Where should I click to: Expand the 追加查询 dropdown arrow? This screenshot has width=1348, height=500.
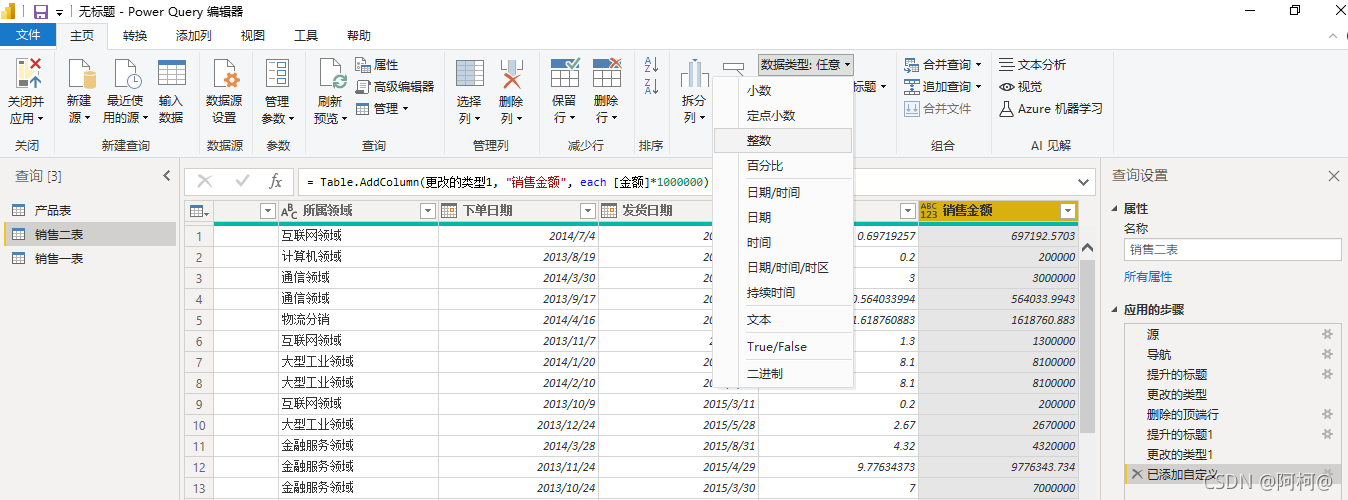click(978, 87)
